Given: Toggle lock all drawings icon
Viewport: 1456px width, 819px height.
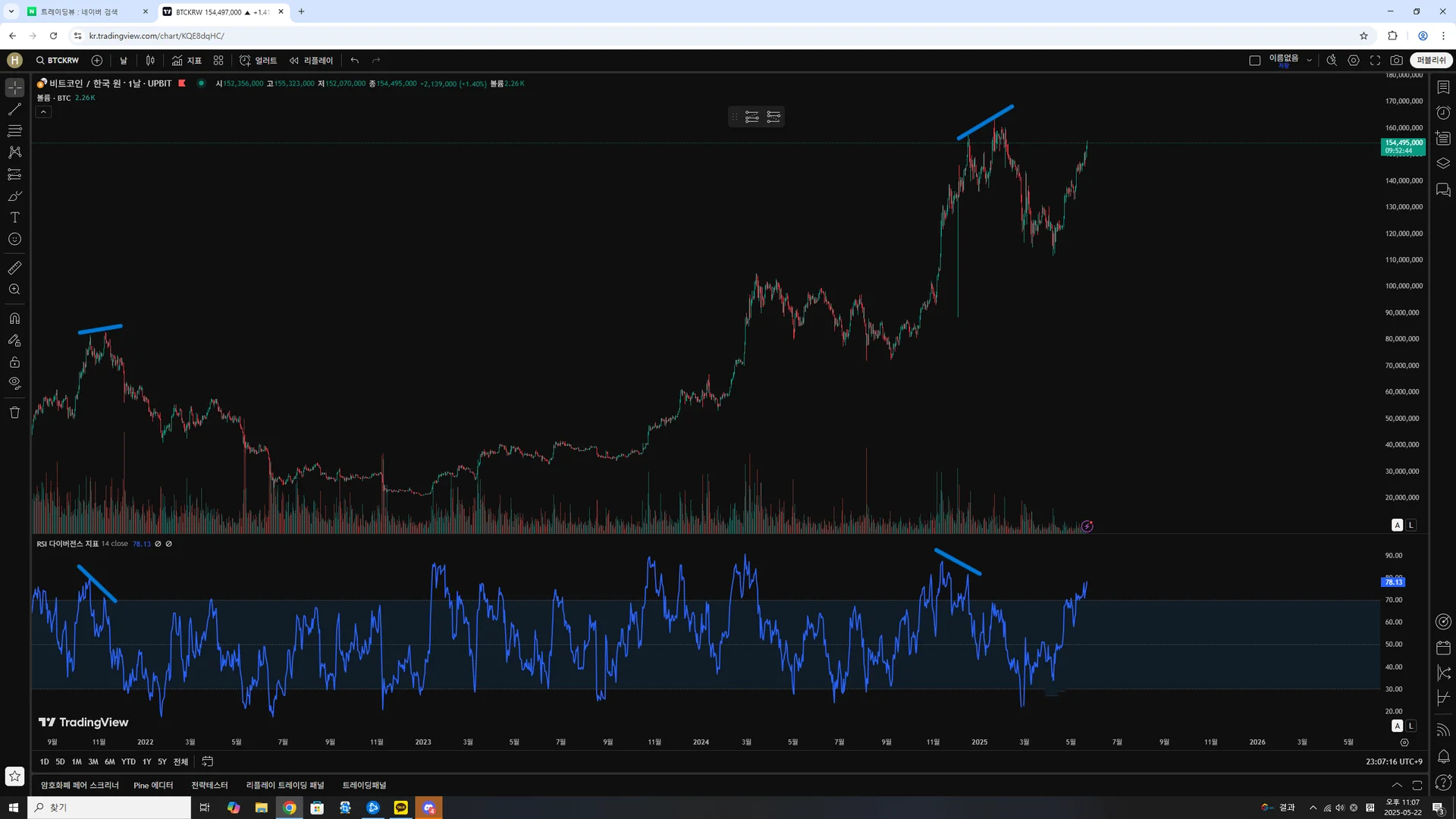Looking at the screenshot, I should pyautogui.click(x=14, y=362).
